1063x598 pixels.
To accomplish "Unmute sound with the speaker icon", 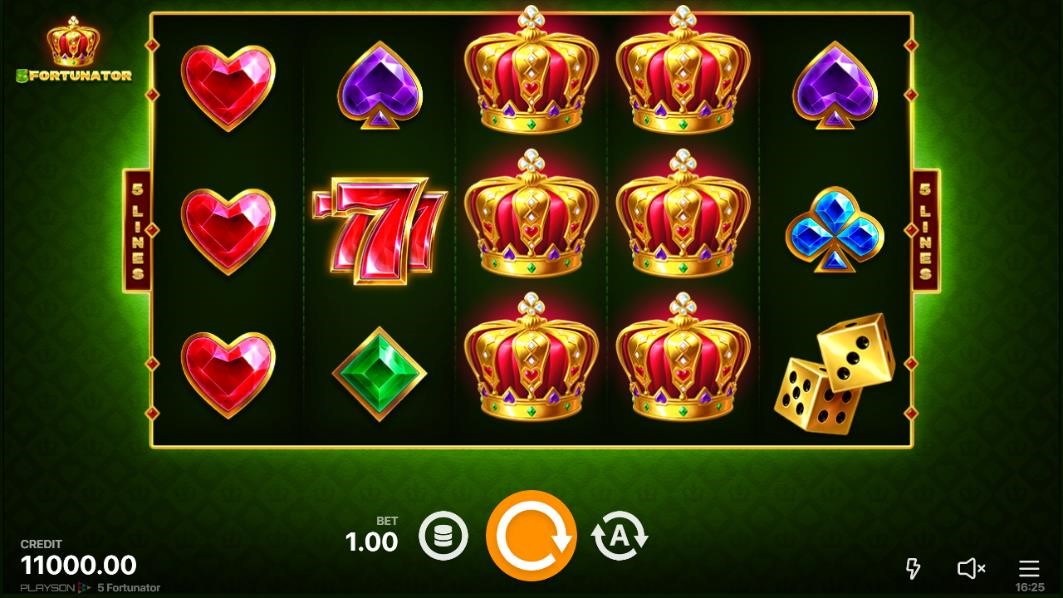I will click(x=971, y=568).
